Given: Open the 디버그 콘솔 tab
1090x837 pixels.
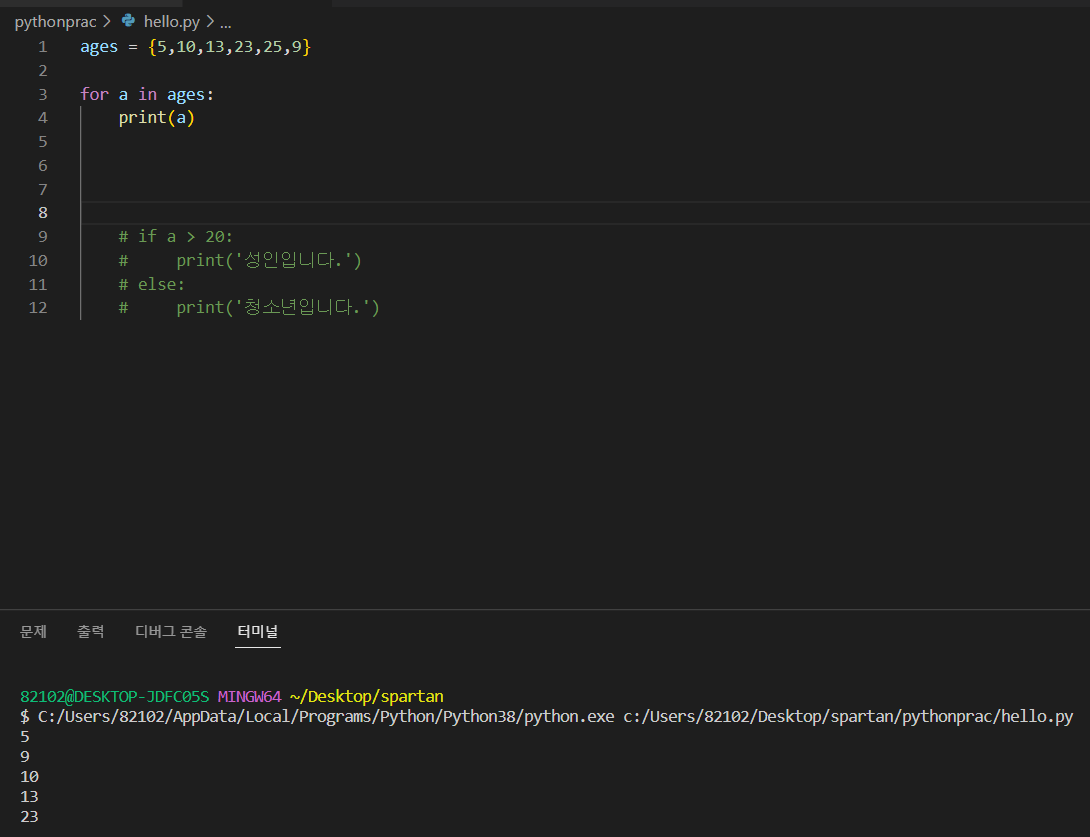Looking at the screenshot, I should (171, 631).
